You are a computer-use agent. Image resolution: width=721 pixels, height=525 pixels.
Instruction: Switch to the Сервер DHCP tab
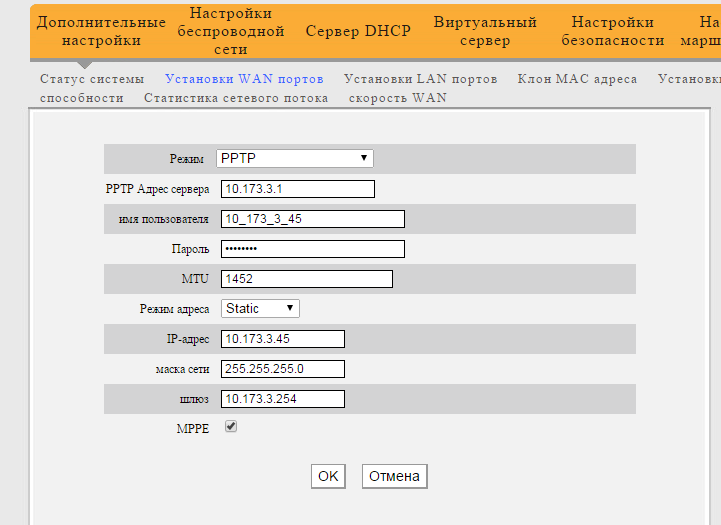coord(358,31)
